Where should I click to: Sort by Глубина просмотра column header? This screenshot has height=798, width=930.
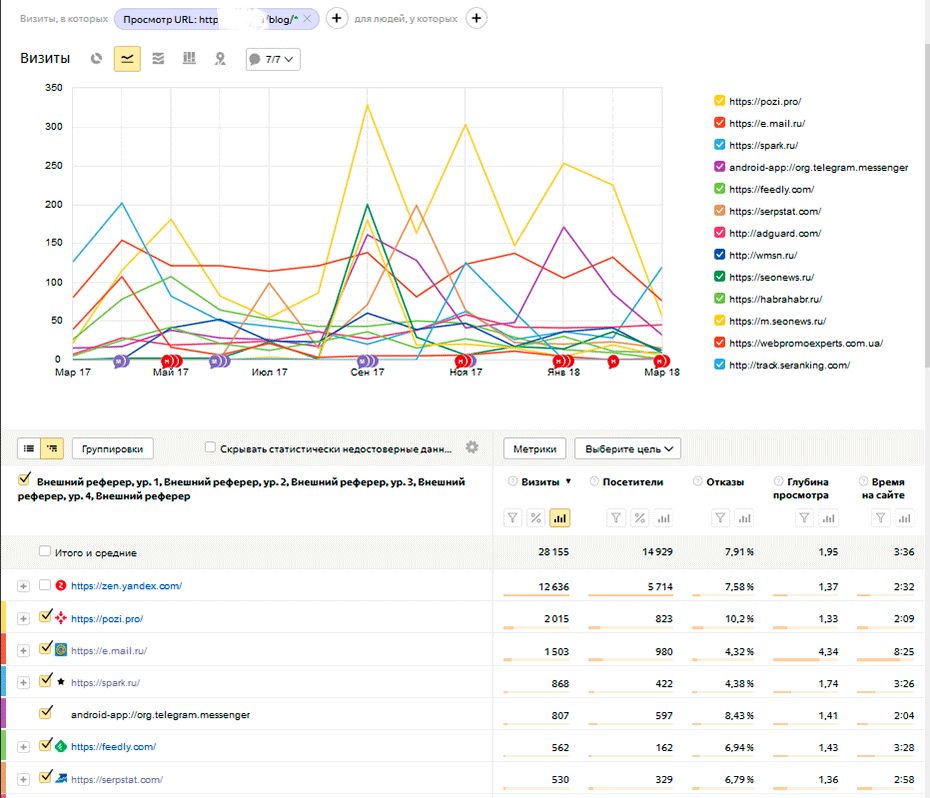(801, 488)
